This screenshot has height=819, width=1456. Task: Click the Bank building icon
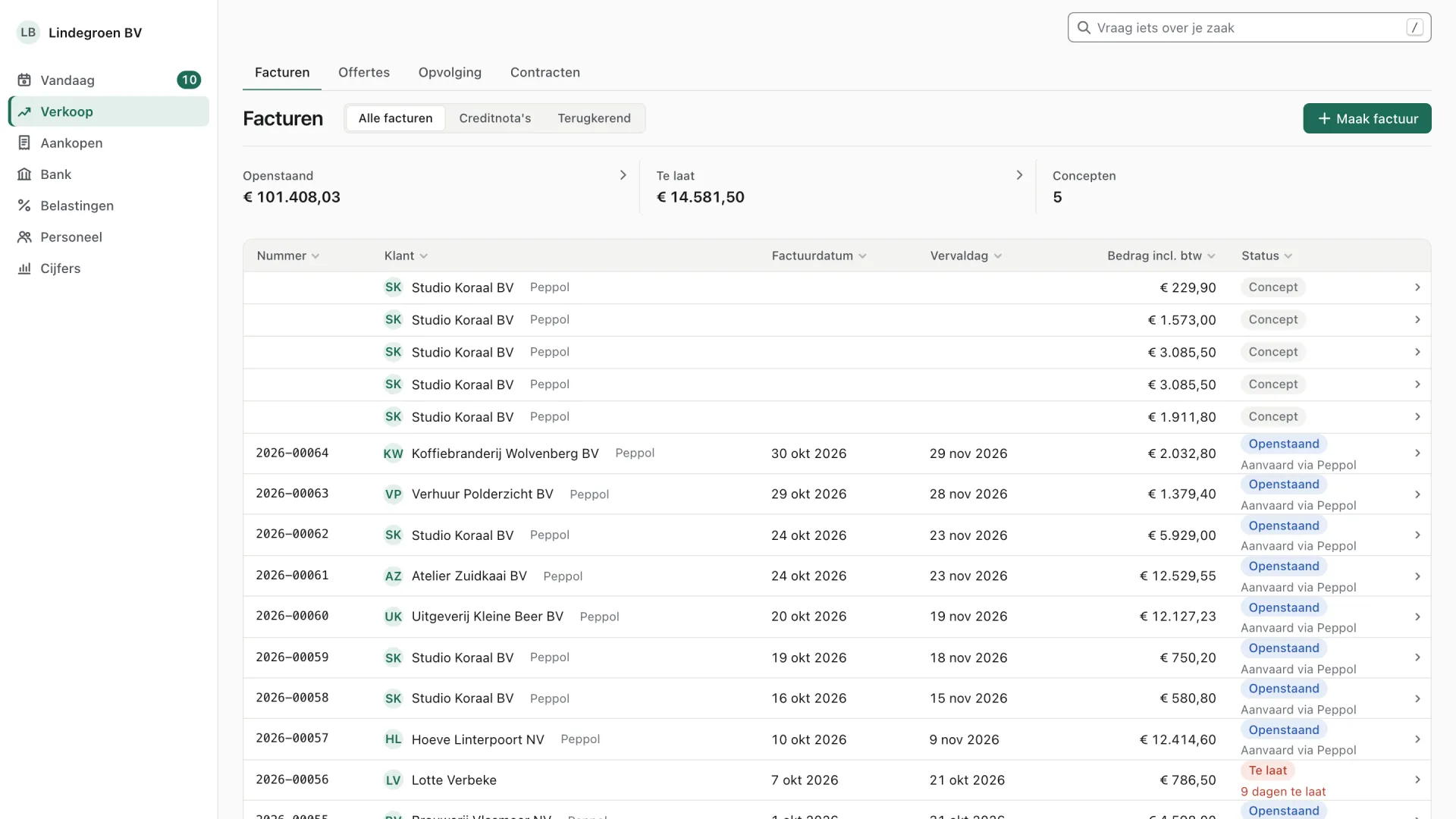(24, 174)
